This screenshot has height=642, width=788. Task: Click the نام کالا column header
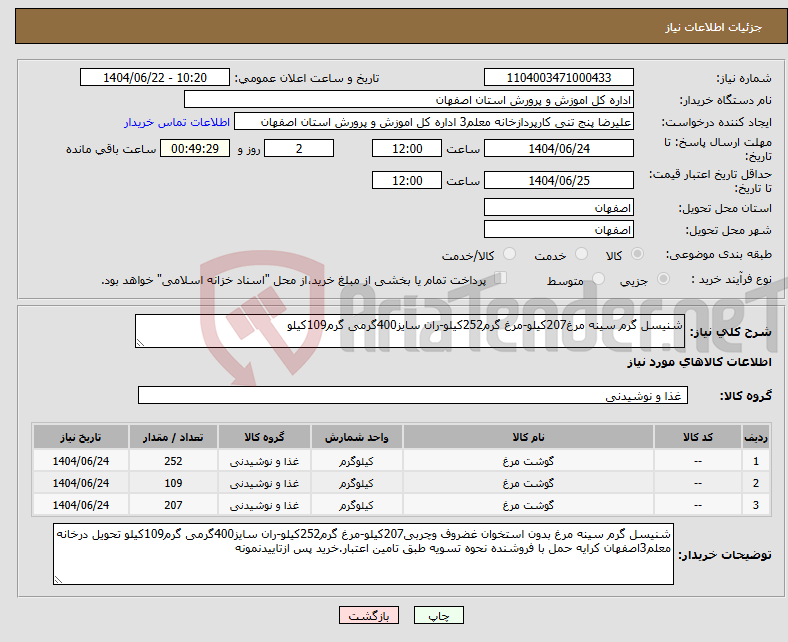(528, 437)
